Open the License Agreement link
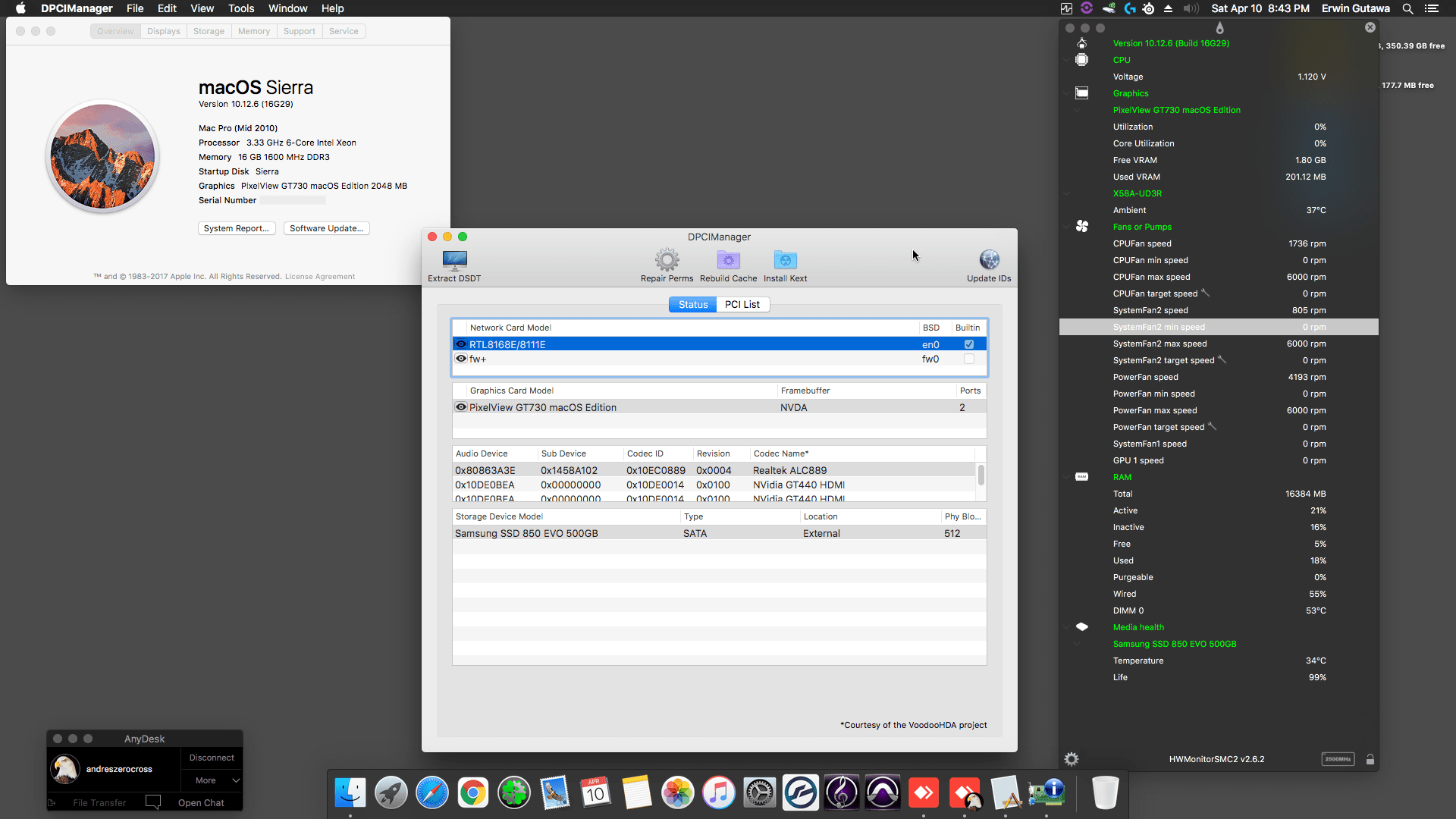 320,277
